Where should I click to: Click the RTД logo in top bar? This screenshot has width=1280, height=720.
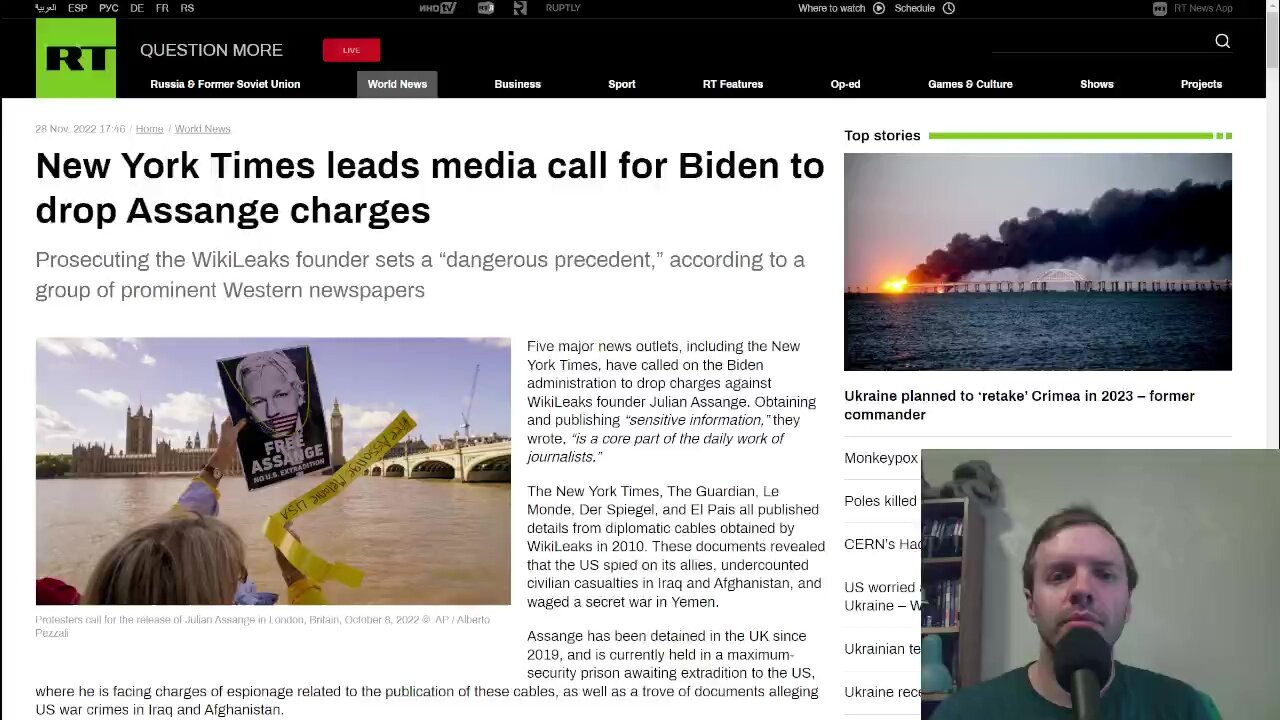pyautogui.click(x=486, y=8)
